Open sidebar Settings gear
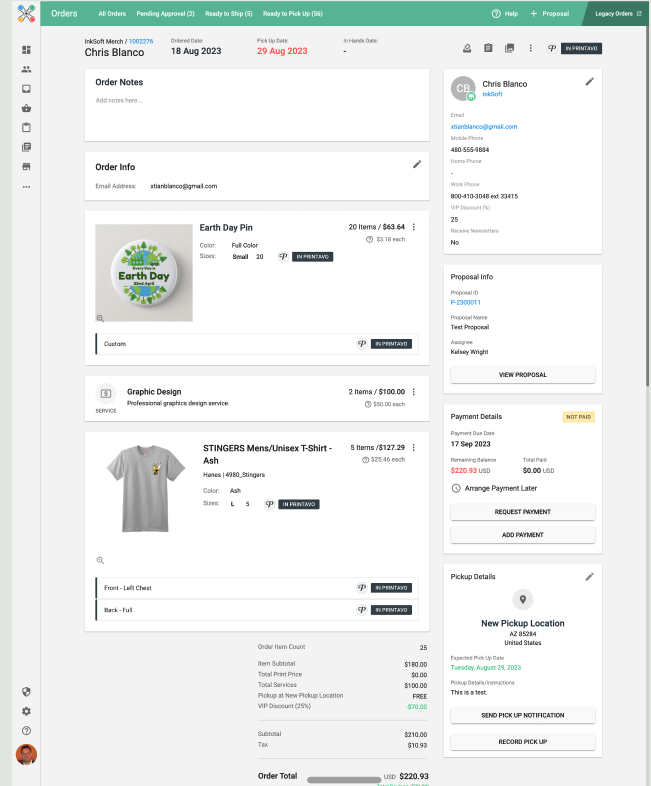Image resolution: width=651 pixels, height=786 pixels. (x=27, y=711)
